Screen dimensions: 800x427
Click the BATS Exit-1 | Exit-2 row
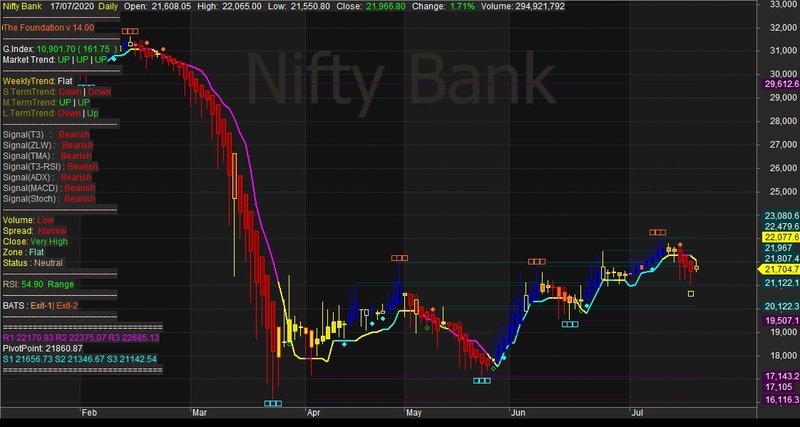pos(40,306)
